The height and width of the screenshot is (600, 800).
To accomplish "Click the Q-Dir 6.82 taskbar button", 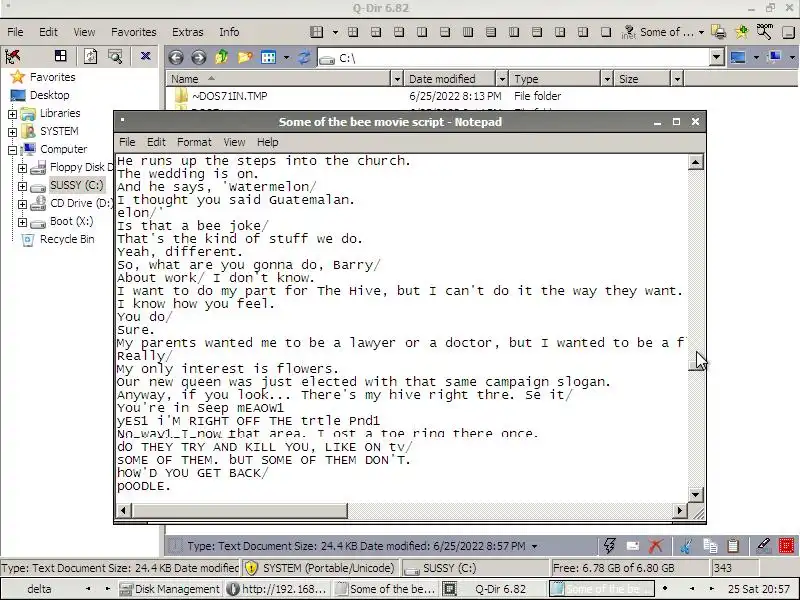I will pos(492,589).
